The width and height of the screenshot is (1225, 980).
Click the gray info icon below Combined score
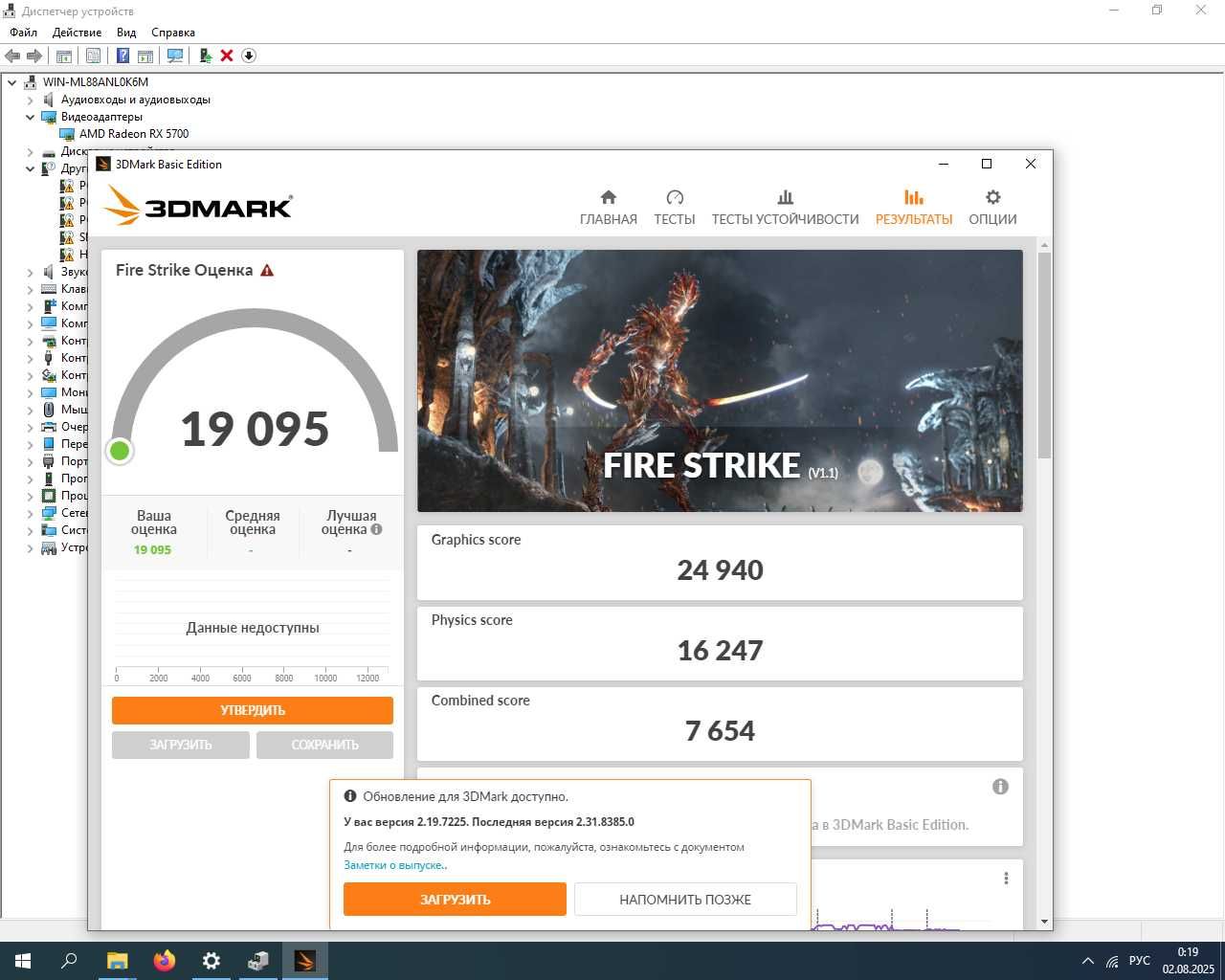(1000, 787)
